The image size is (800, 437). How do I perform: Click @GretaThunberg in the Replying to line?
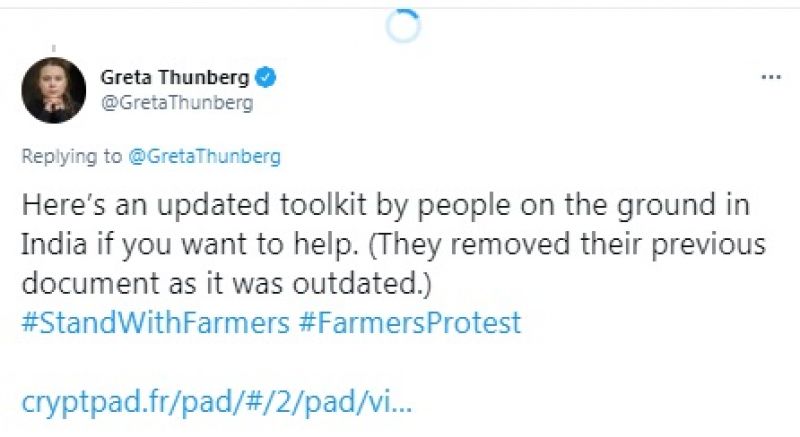point(204,156)
